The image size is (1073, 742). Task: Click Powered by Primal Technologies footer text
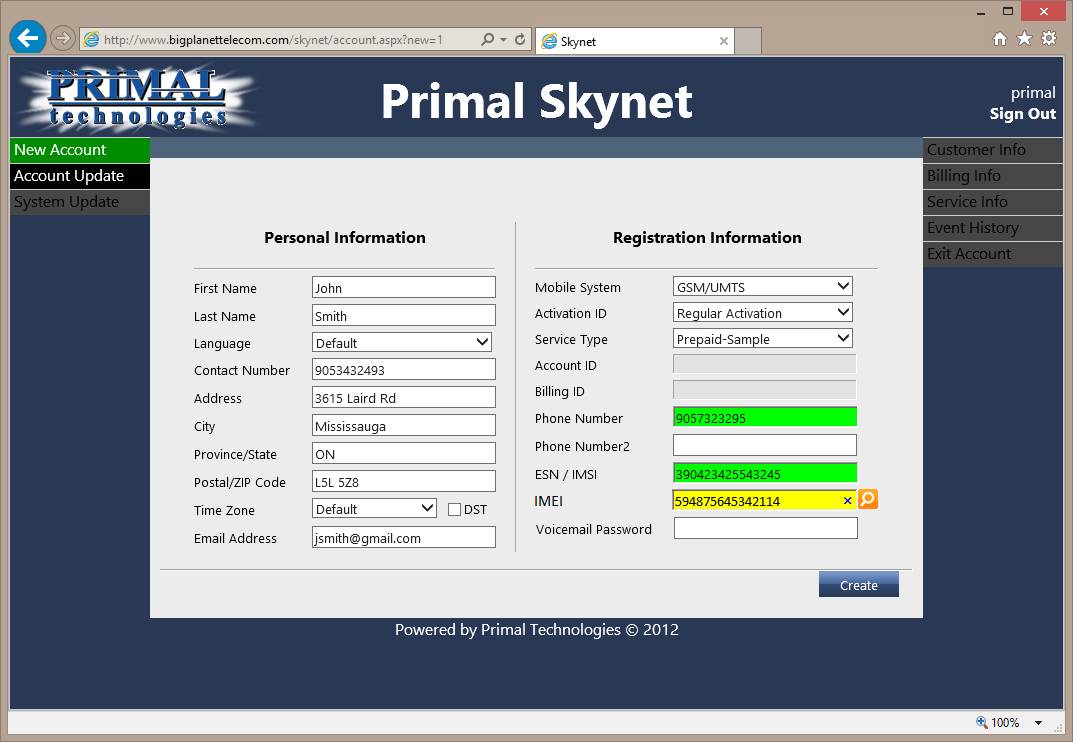[x=536, y=630]
